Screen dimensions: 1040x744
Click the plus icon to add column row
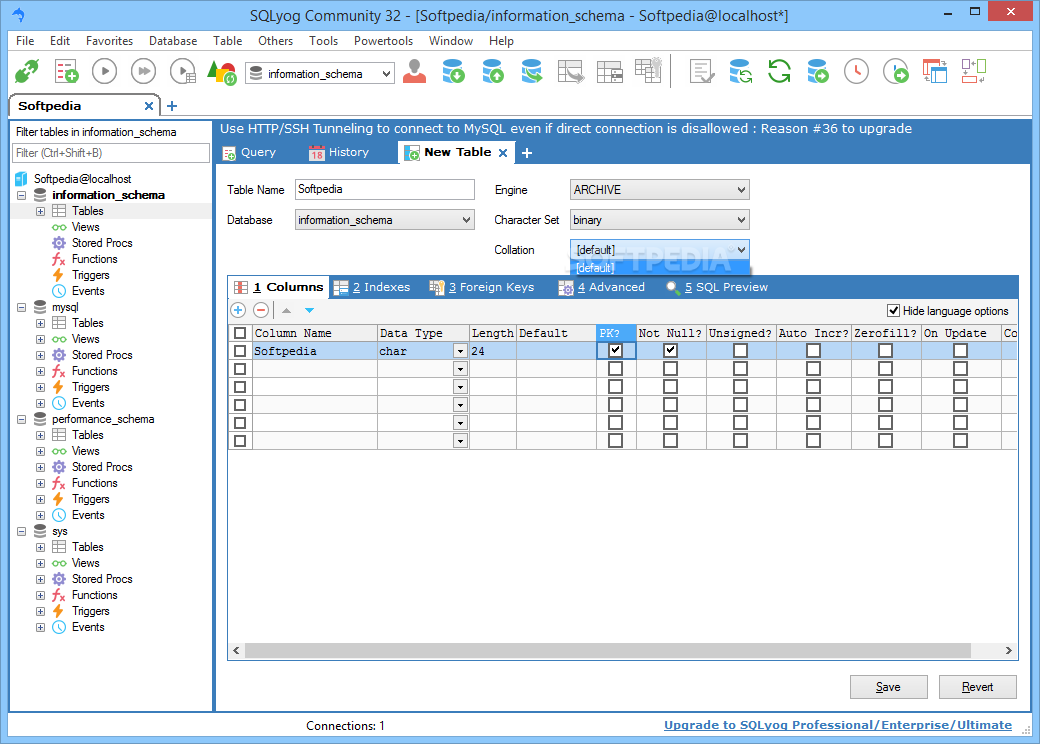click(x=238, y=310)
